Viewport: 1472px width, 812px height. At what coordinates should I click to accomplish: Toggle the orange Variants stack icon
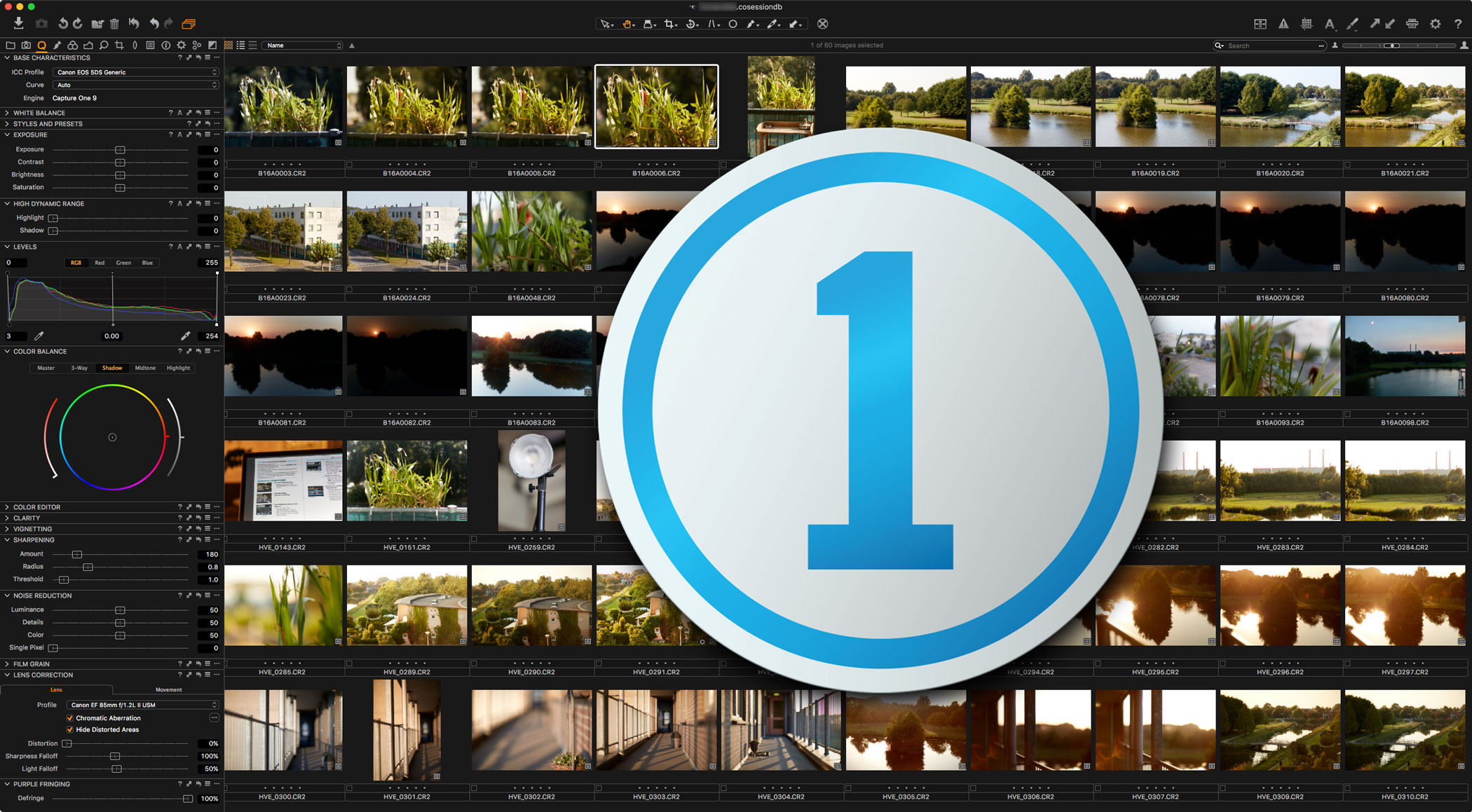[x=188, y=24]
